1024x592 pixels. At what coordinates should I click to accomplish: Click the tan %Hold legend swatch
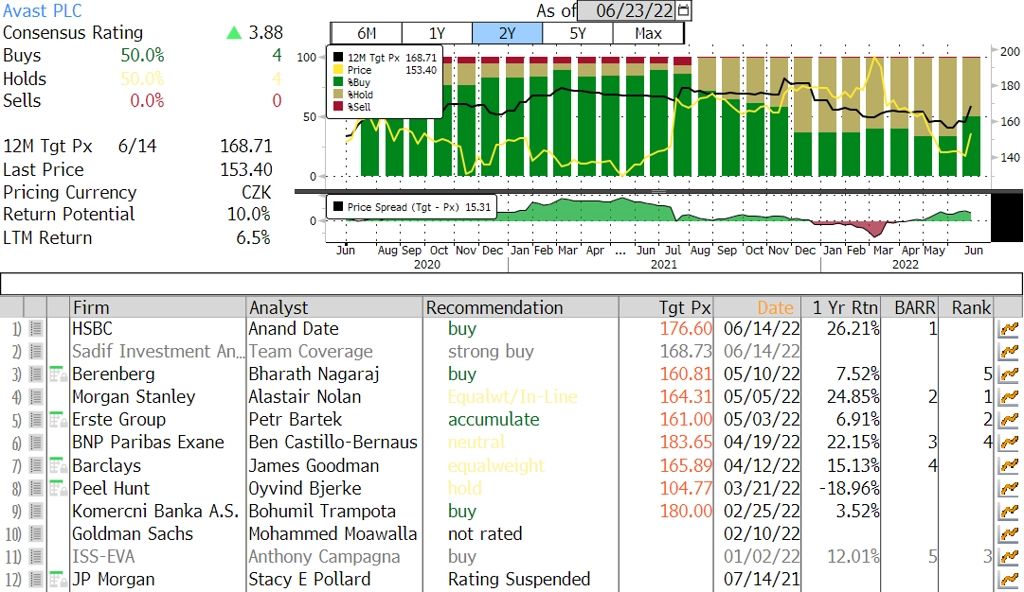point(338,95)
